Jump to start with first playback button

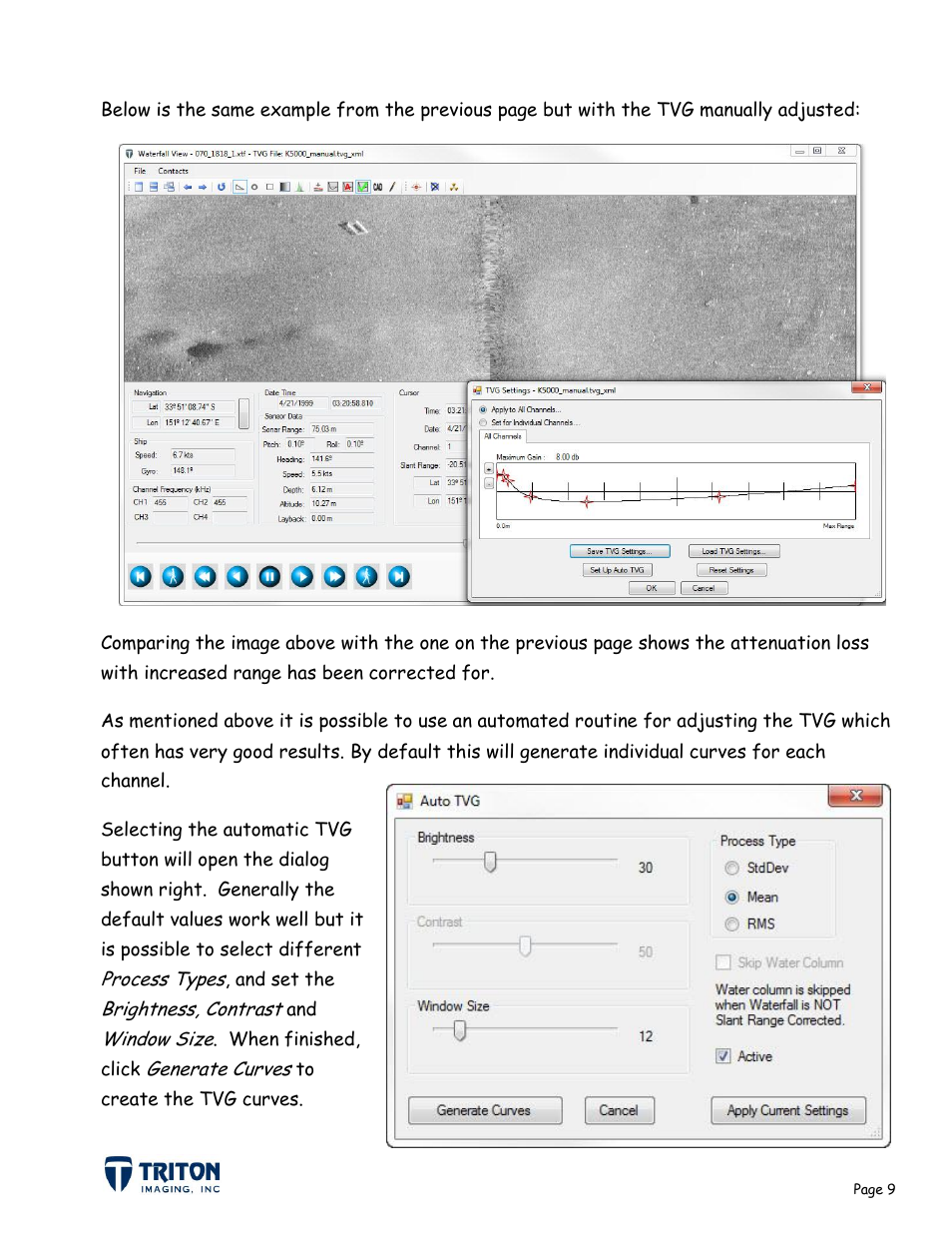click(x=141, y=576)
